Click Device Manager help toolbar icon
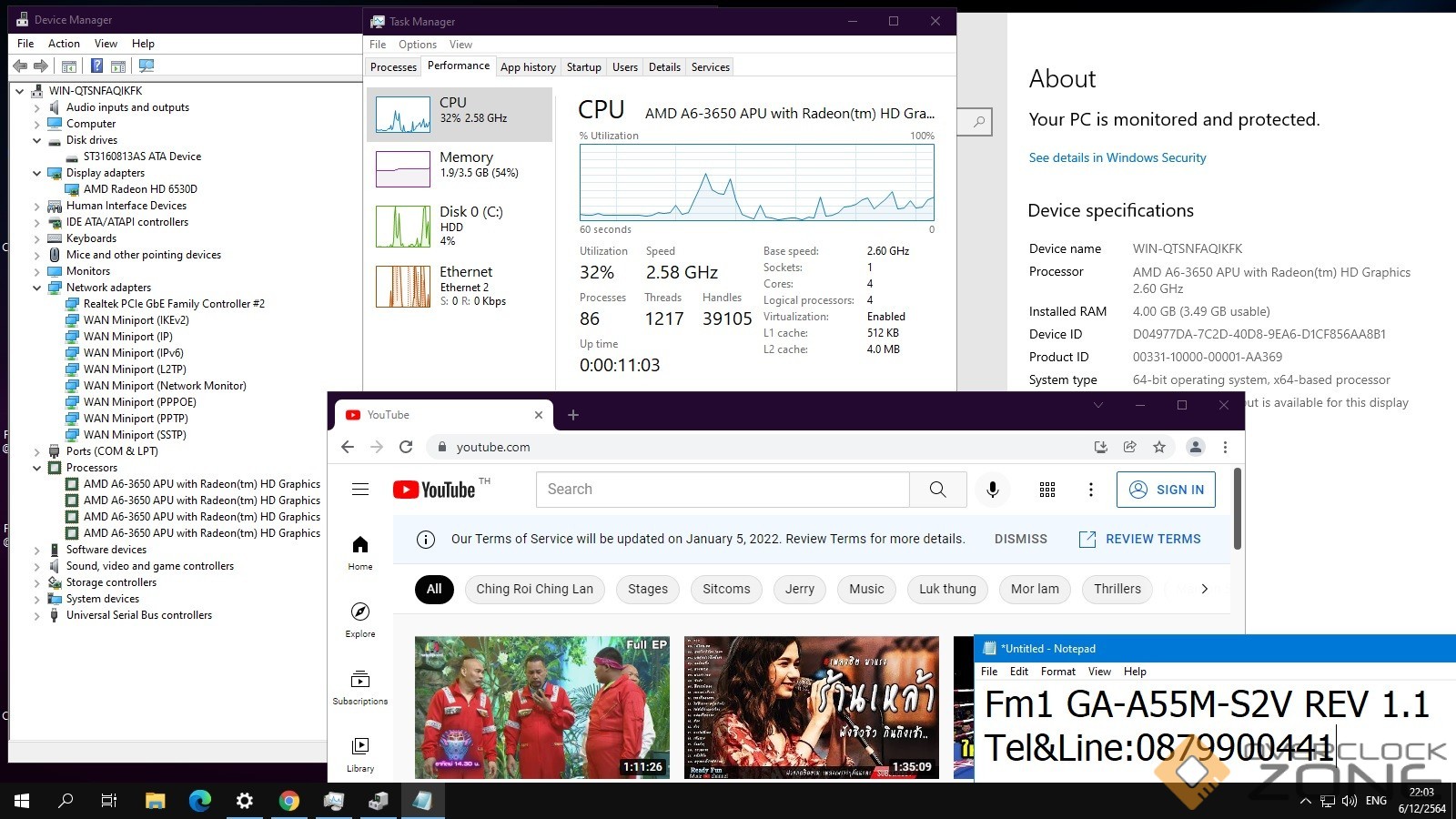 coord(96,66)
